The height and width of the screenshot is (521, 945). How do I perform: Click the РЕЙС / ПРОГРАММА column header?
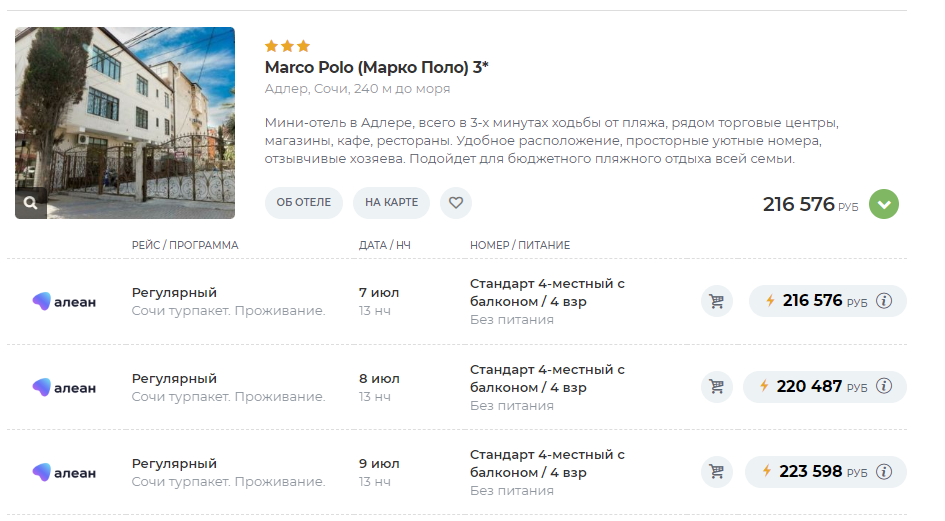pos(185,245)
